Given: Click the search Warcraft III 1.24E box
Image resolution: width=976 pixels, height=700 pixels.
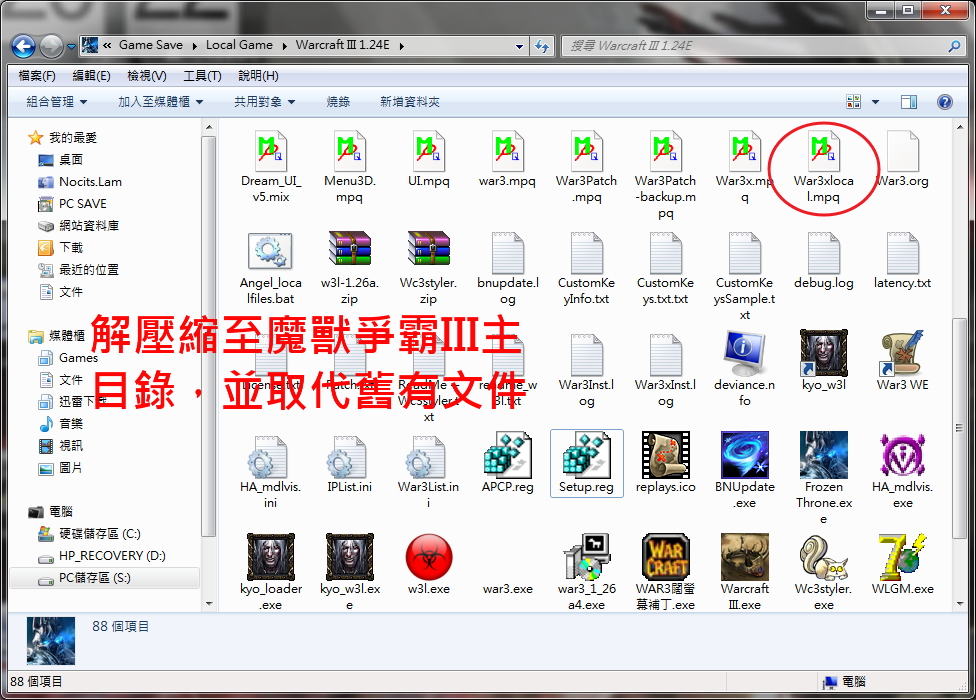Looking at the screenshot, I should 764,46.
